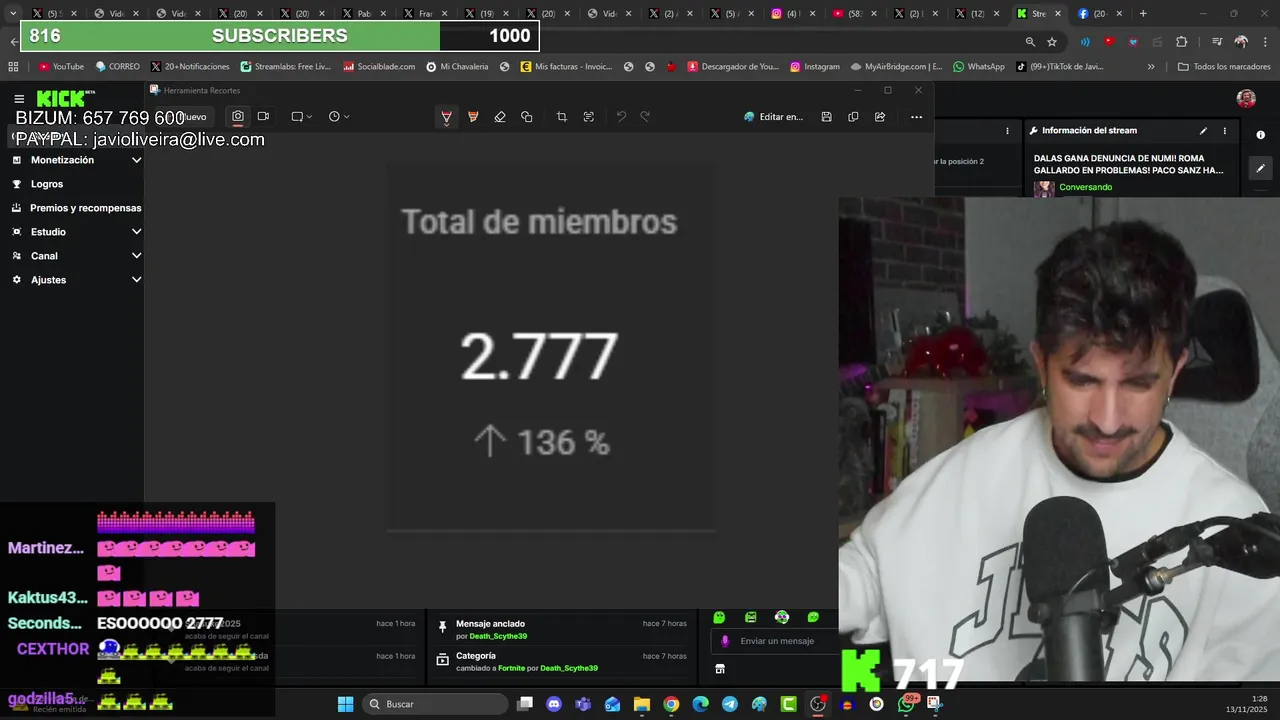
Task: Activate the image crop tool
Action: coord(561,117)
